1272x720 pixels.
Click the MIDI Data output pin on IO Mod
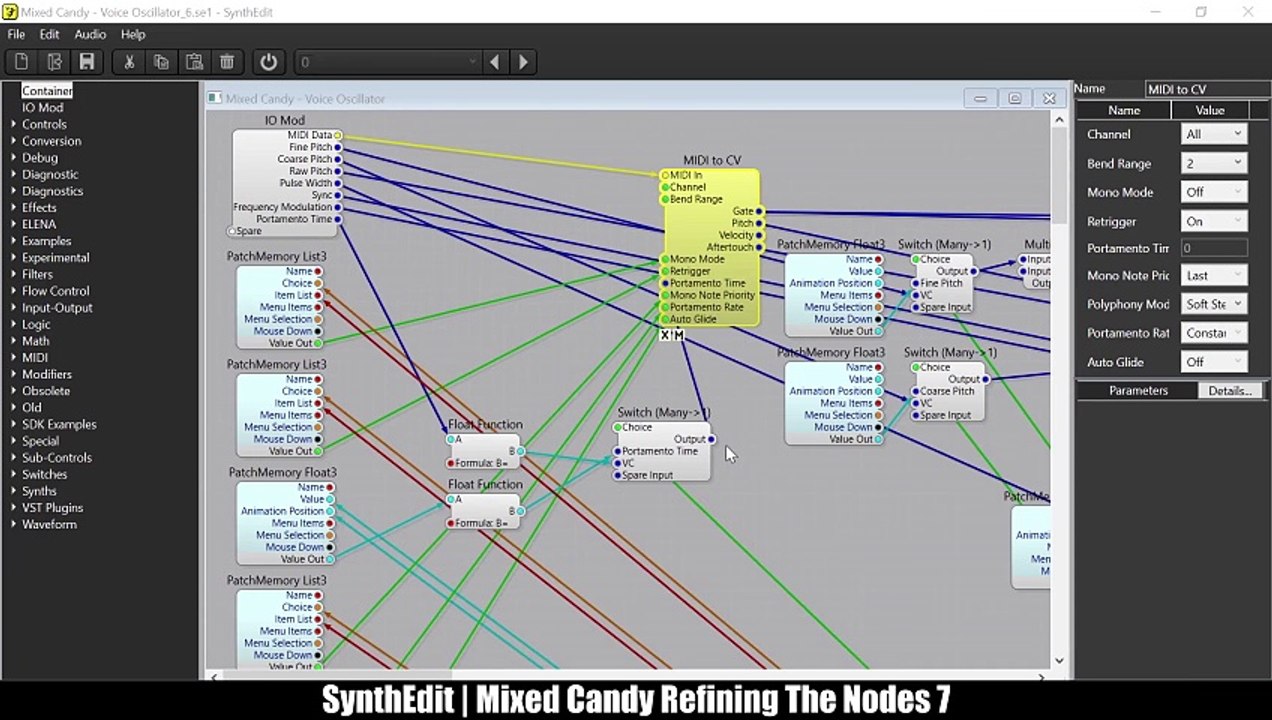click(338, 135)
